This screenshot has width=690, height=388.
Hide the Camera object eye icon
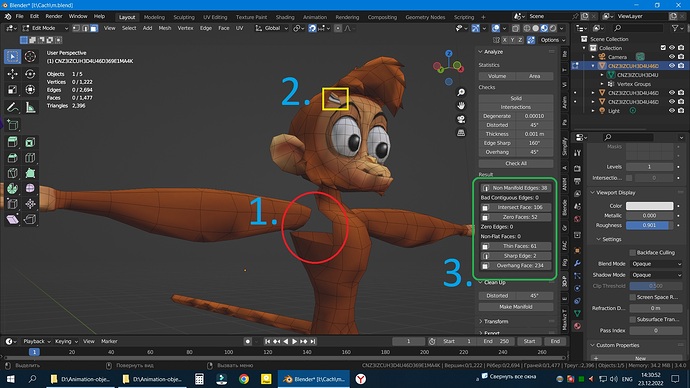click(672, 57)
